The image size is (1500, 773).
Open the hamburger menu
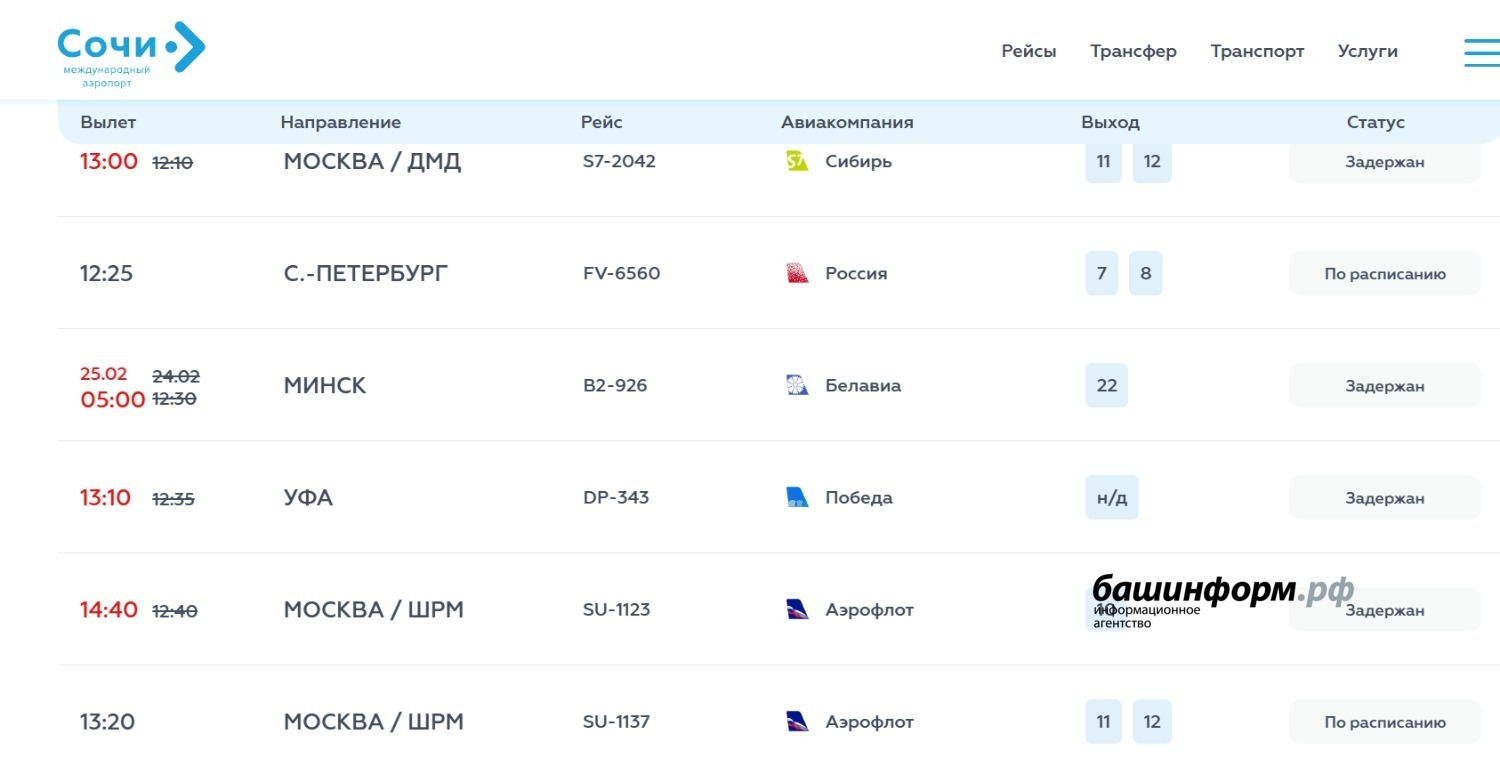[x=1481, y=52]
